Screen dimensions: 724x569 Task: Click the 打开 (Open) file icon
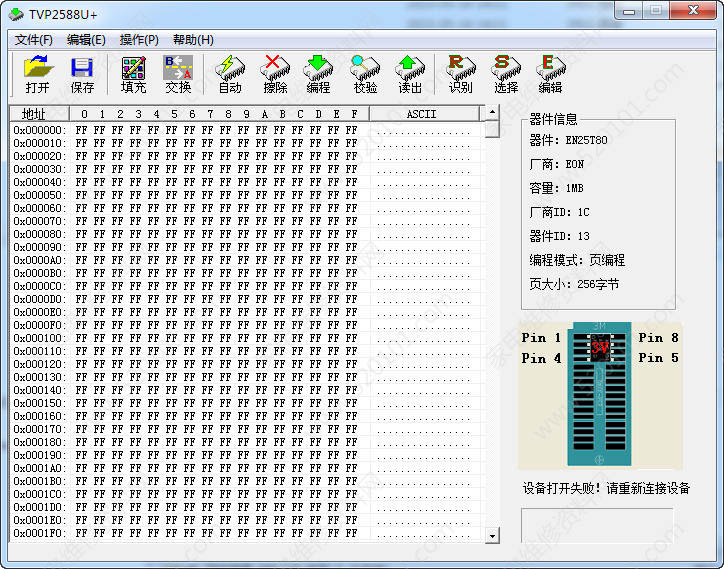pyautogui.click(x=38, y=75)
